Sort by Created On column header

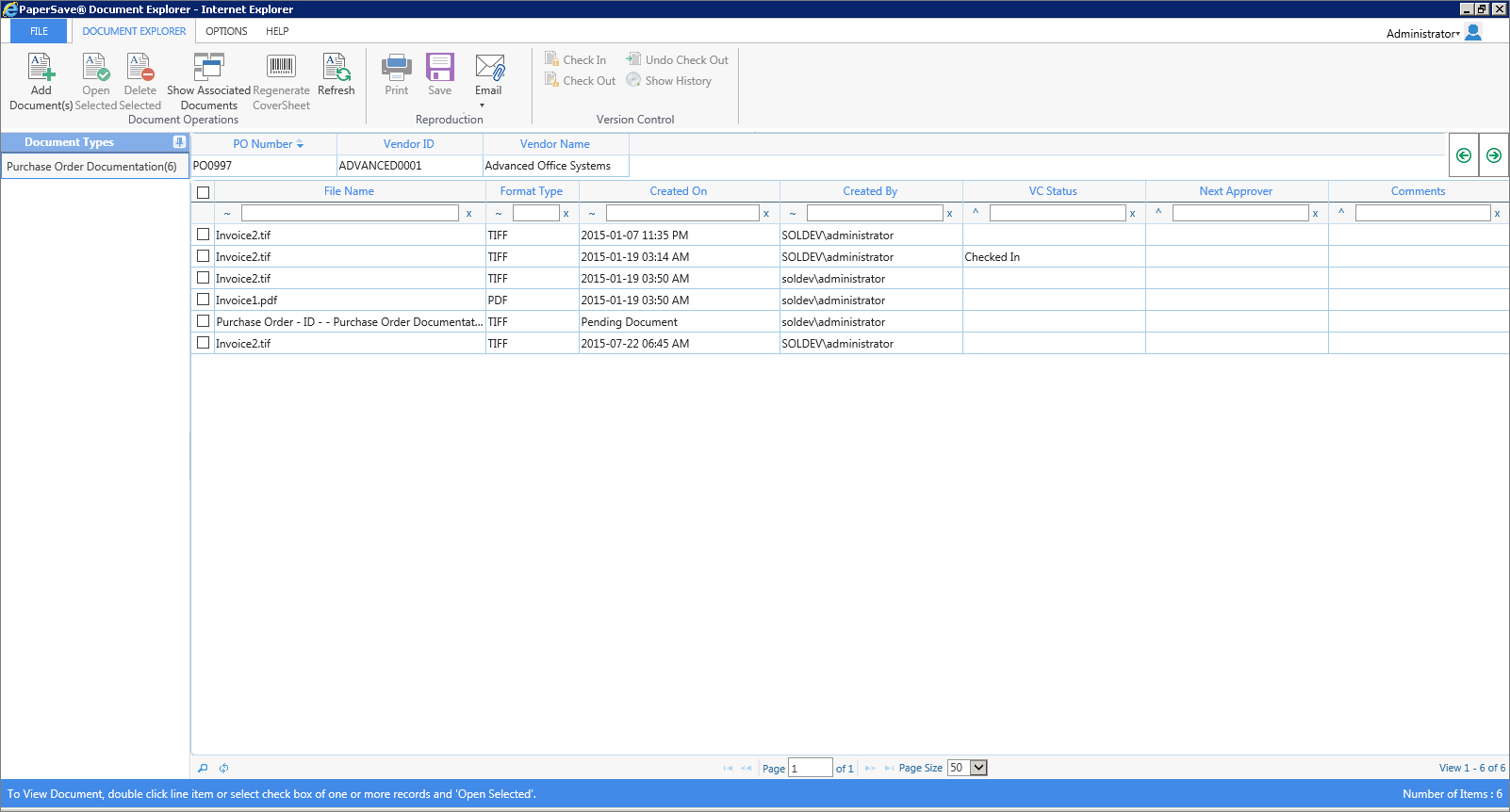[679, 191]
